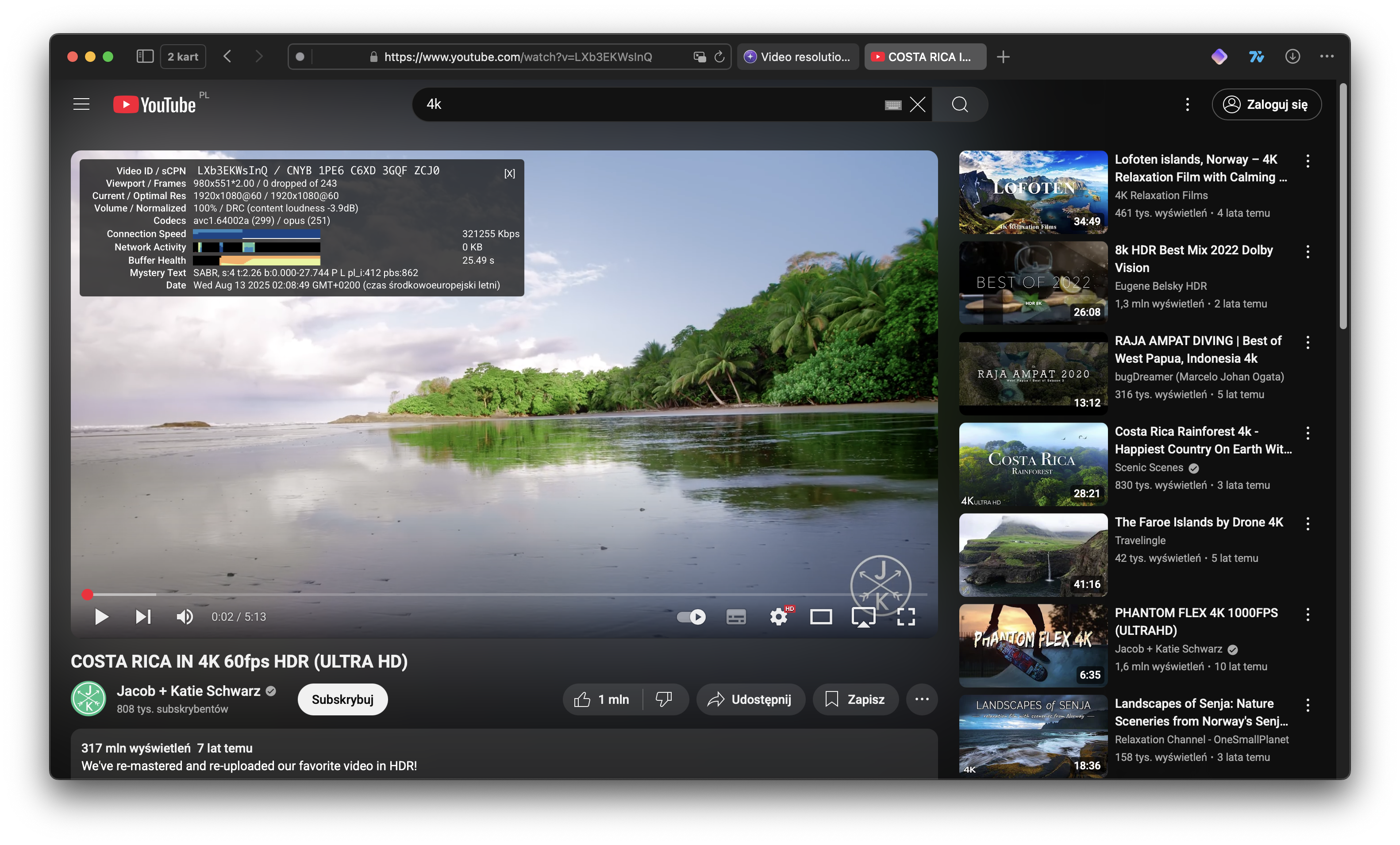
Task: Switch to the Video resolution tab
Action: [798, 57]
